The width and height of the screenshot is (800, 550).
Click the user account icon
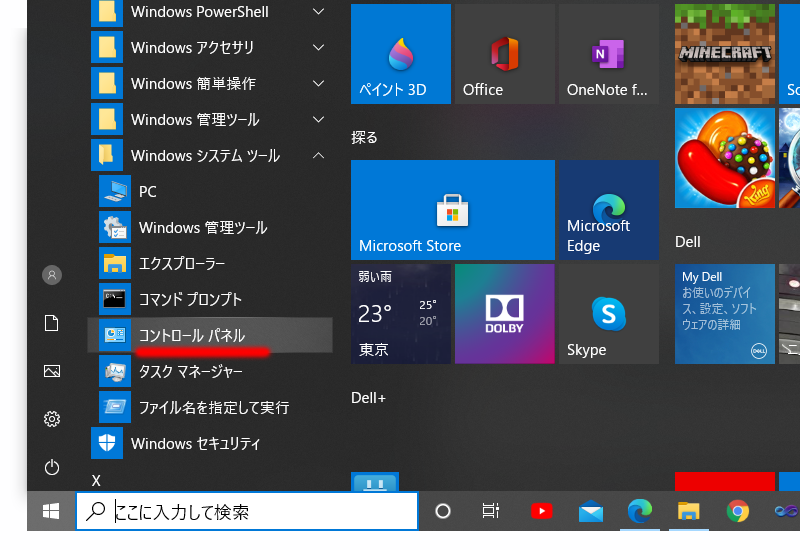[x=52, y=275]
